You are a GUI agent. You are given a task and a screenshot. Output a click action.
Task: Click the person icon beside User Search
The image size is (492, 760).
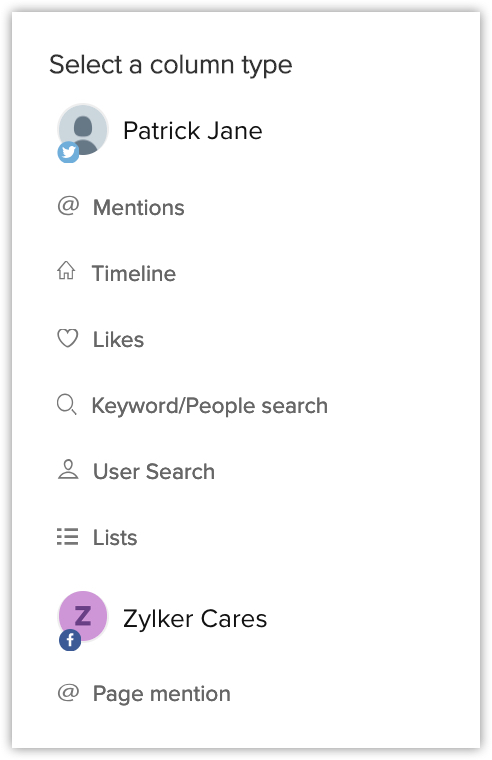pos(68,469)
